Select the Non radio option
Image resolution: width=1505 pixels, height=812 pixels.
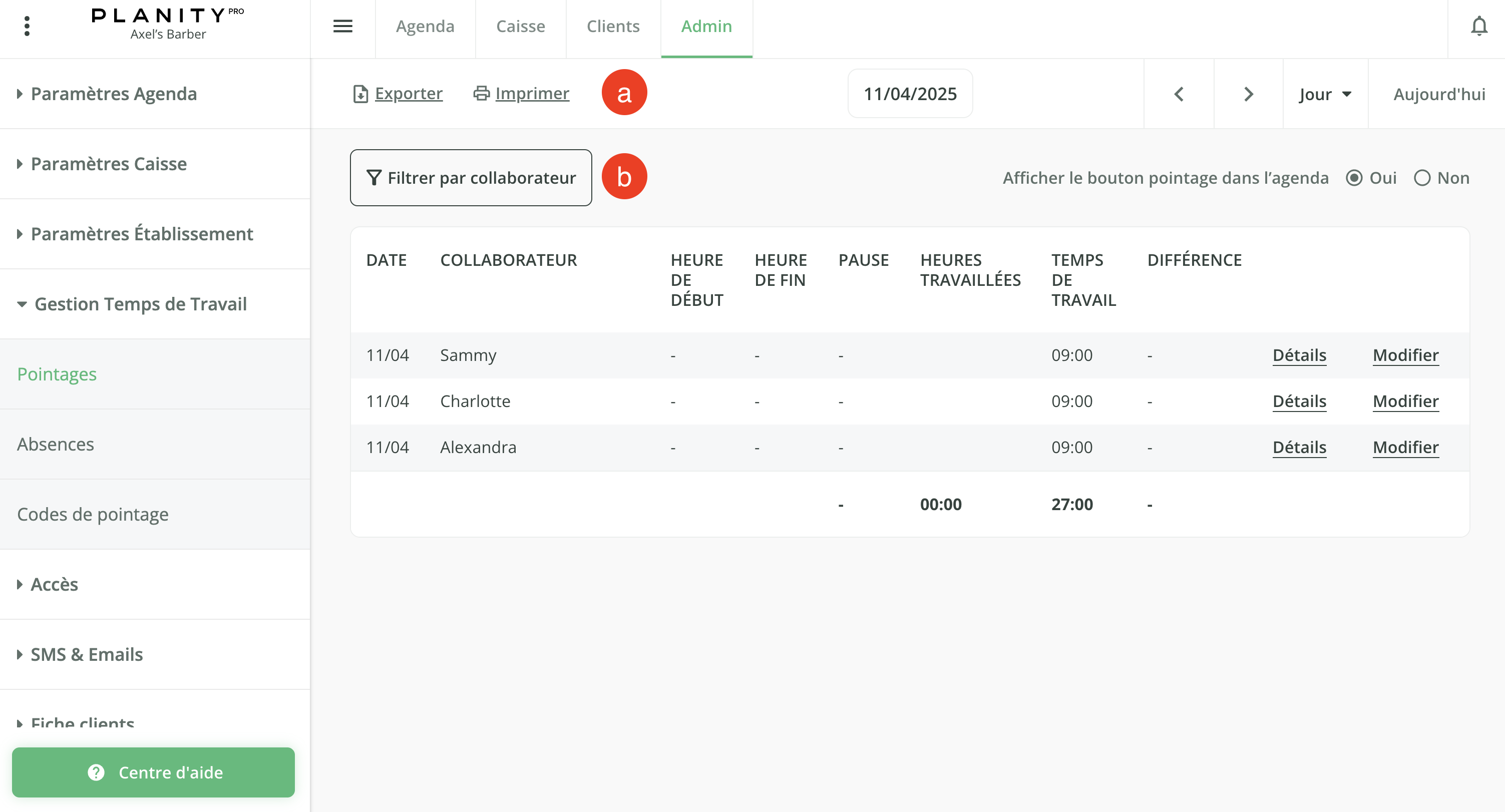(1422, 178)
